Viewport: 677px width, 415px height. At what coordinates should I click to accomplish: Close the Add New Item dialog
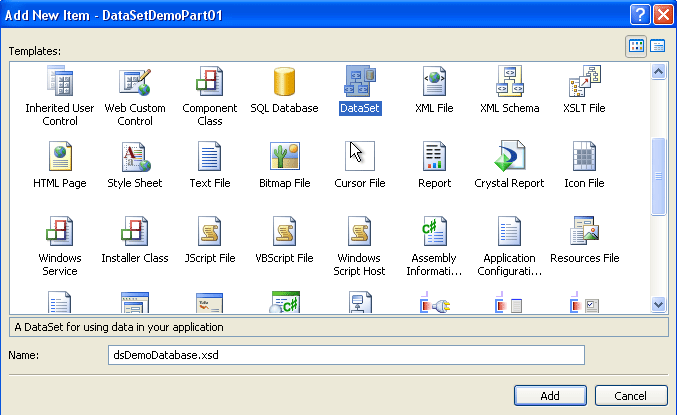(x=664, y=15)
